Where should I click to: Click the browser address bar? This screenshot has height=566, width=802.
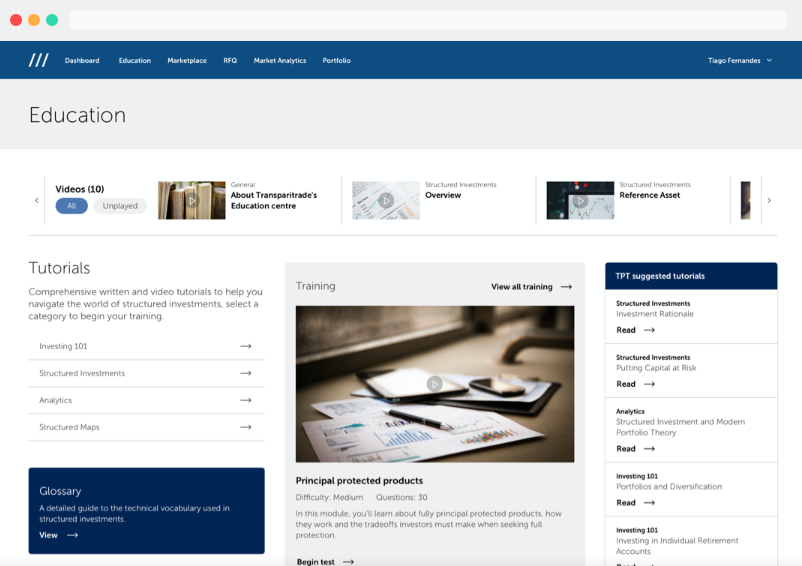tap(428, 20)
